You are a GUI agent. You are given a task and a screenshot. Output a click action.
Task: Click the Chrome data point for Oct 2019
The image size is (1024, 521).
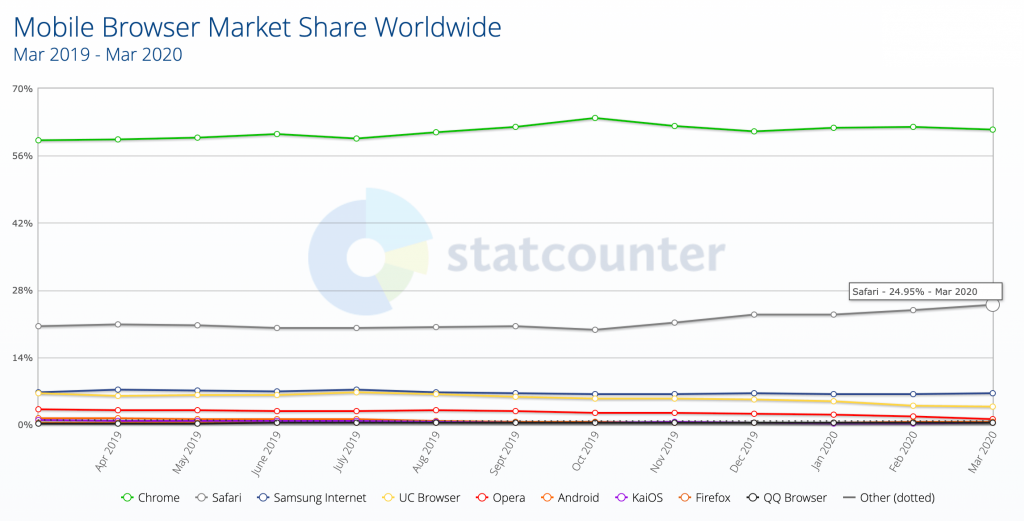point(595,118)
